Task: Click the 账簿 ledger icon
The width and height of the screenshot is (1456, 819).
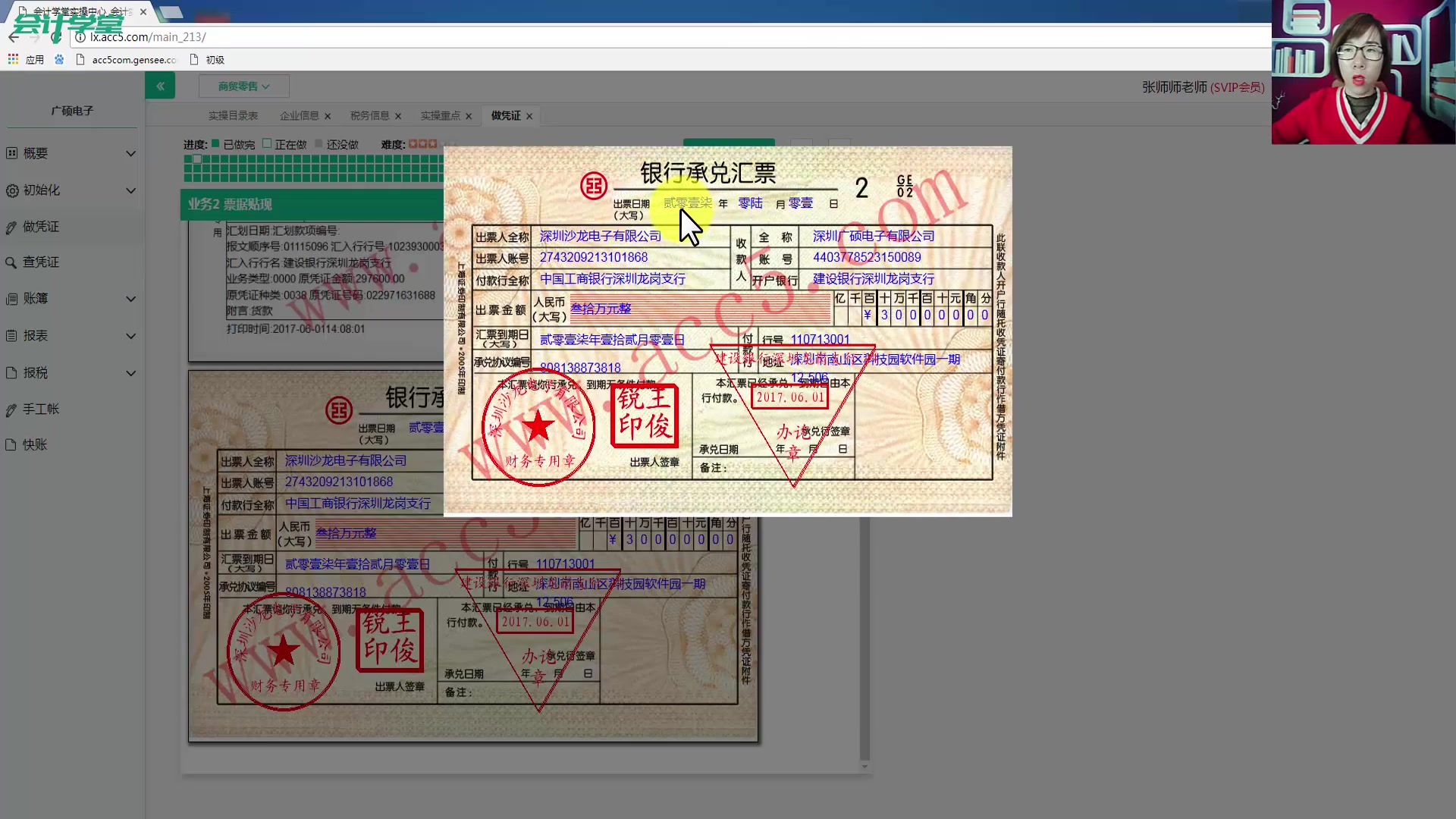Action: [11, 299]
